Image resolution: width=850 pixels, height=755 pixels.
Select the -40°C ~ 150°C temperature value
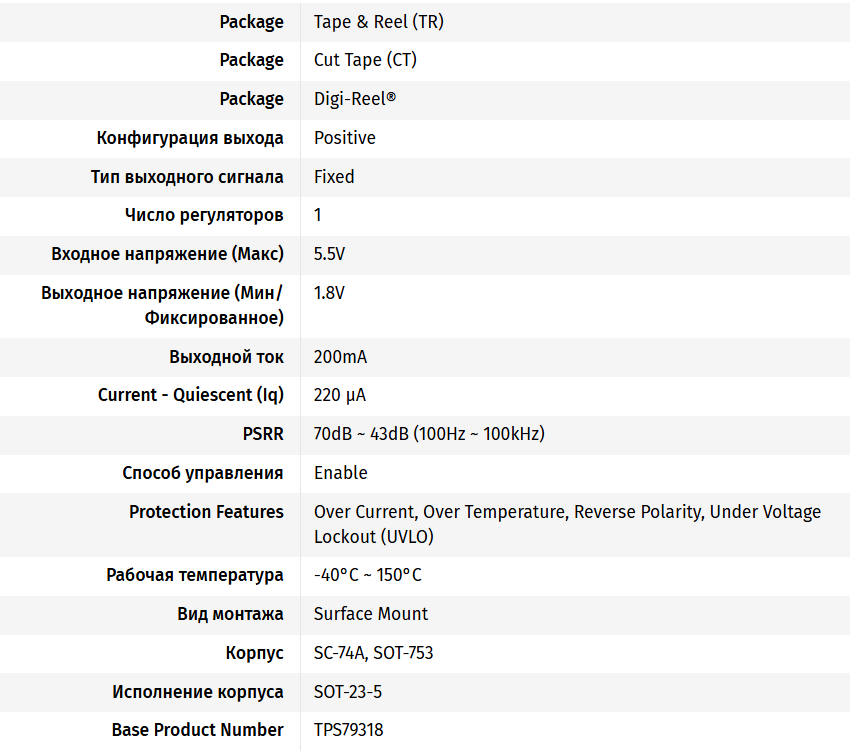point(368,575)
